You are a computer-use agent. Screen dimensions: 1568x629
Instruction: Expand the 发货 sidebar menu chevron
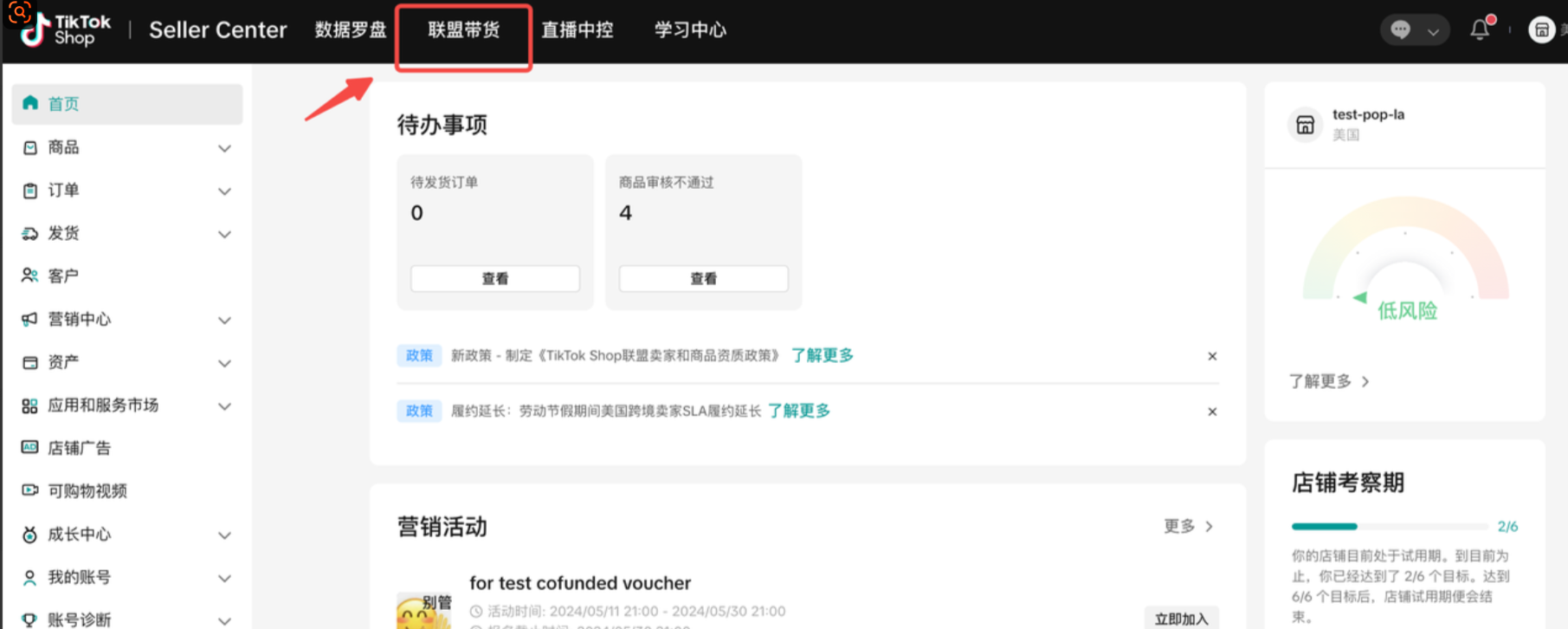(224, 234)
